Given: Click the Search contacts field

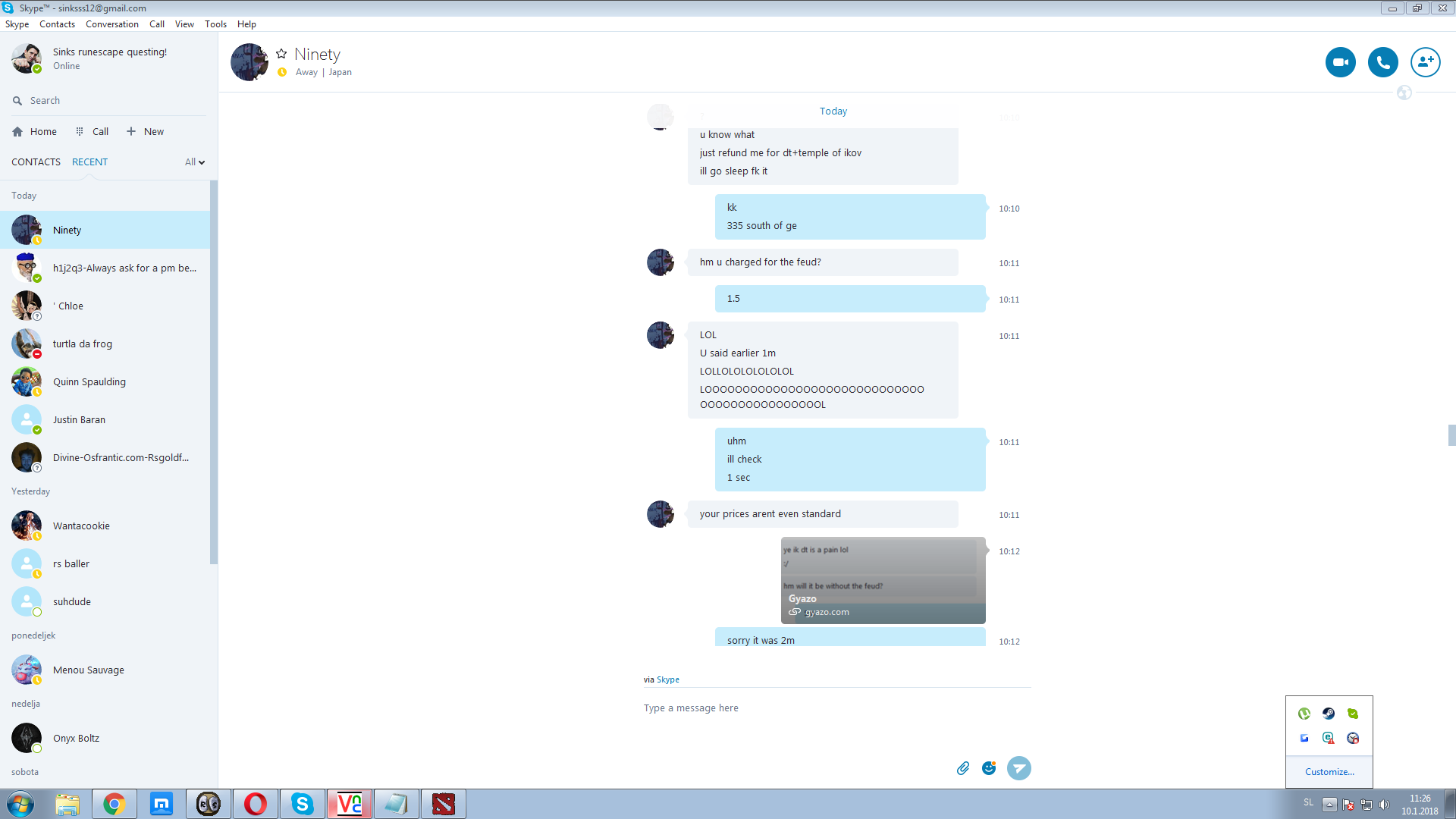Looking at the screenshot, I should [x=106, y=101].
